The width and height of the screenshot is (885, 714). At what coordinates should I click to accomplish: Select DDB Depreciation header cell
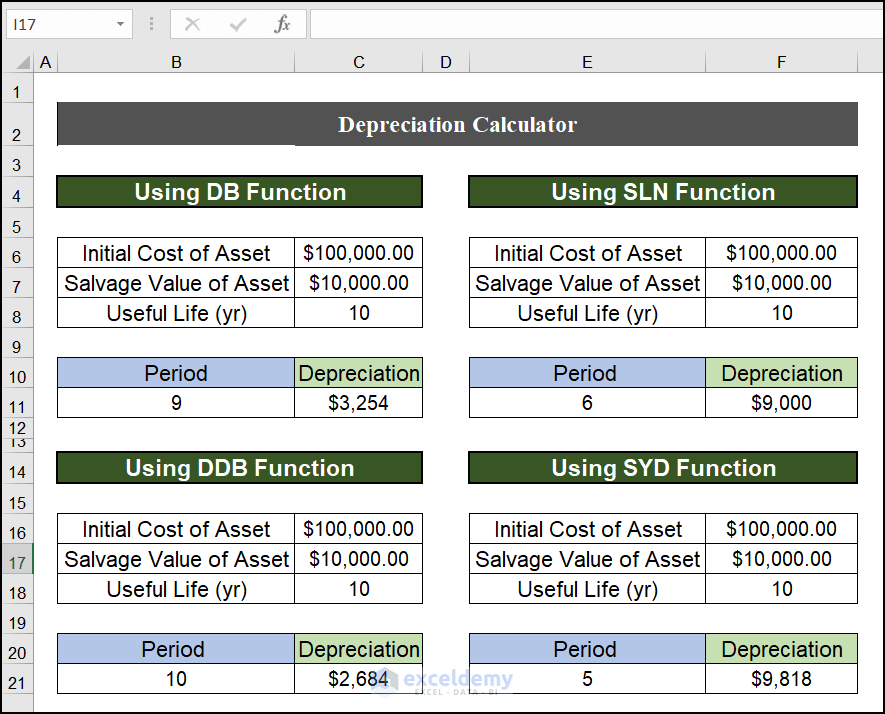[x=358, y=649]
